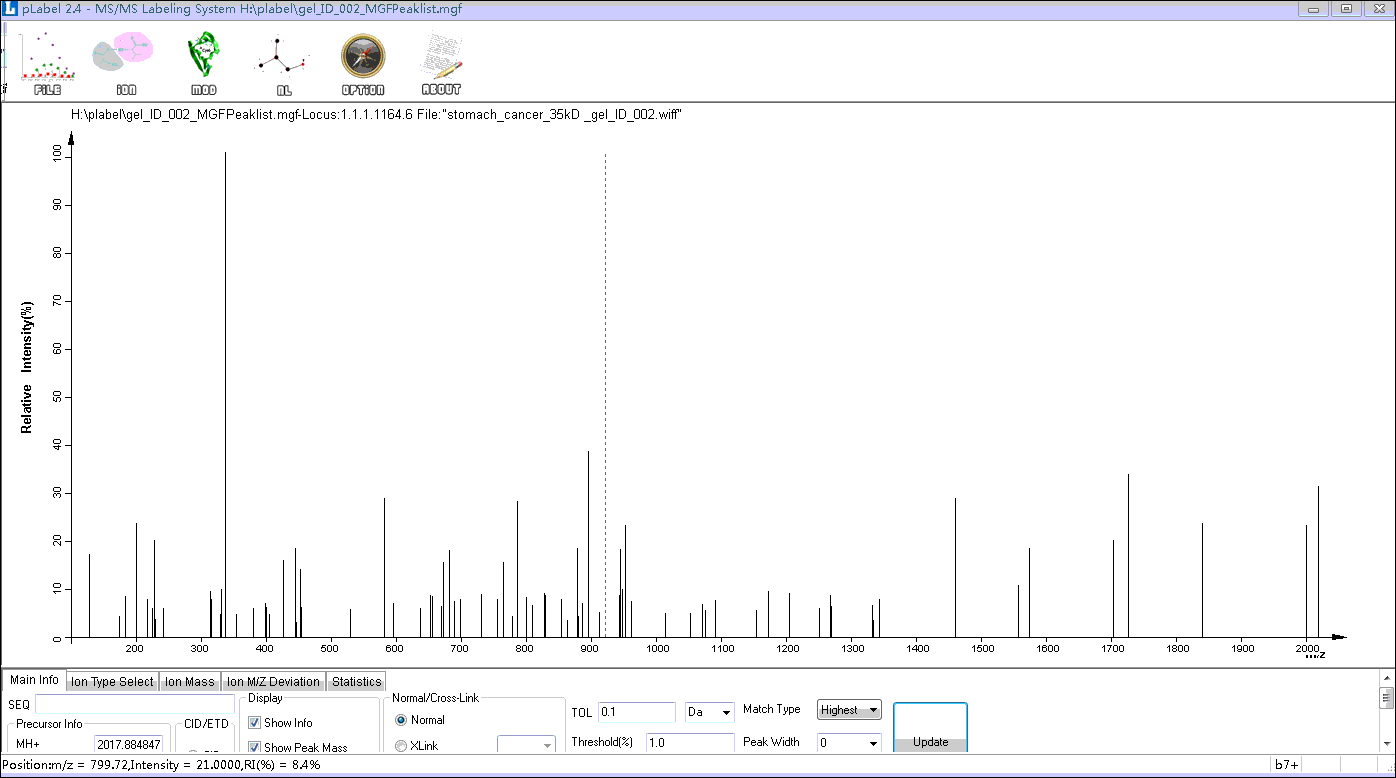Click the TOL value field
The image size is (1396, 778).
click(637, 712)
